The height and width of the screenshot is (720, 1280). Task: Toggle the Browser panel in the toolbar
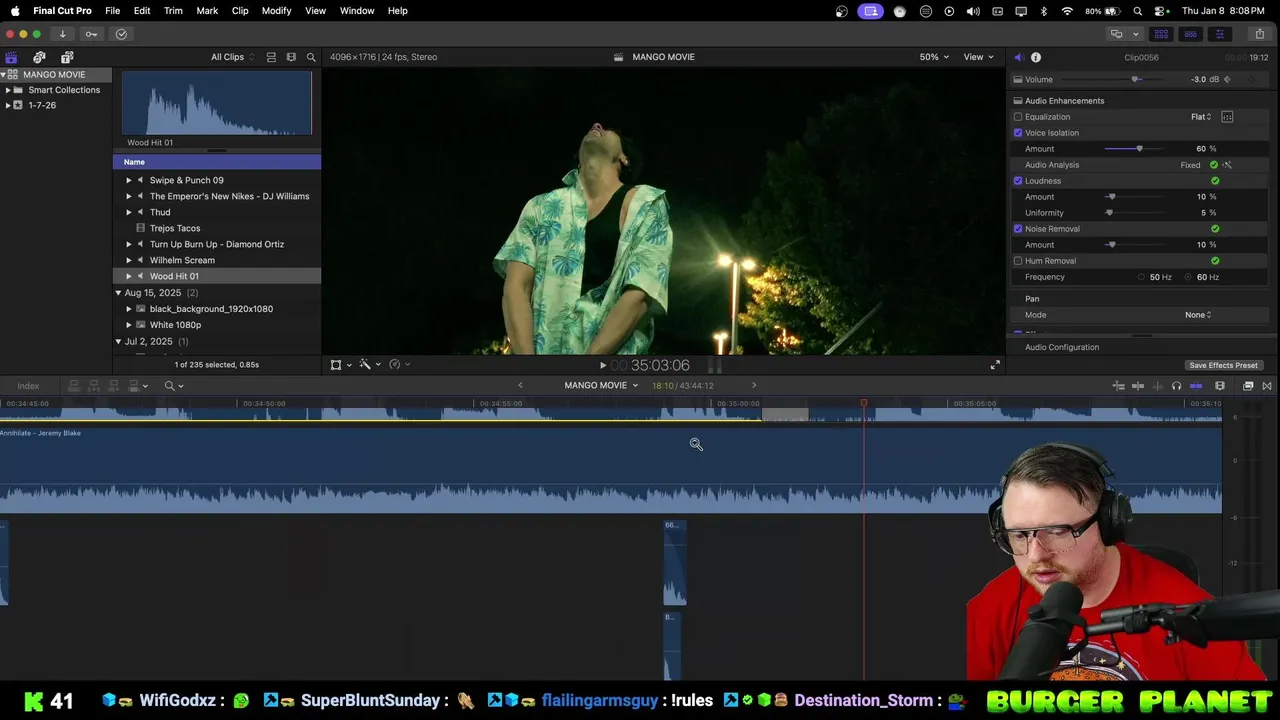pyautogui.click(x=1161, y=34)
